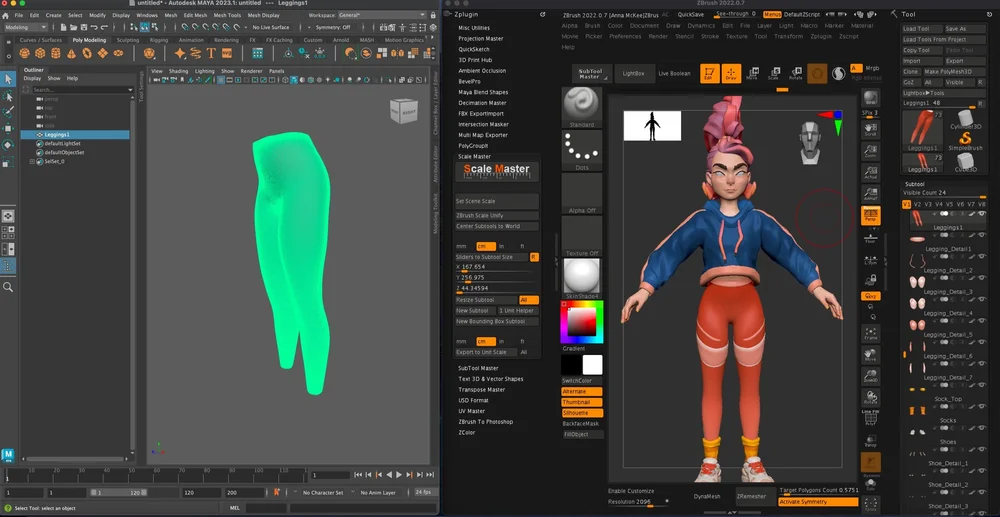The width and height of the screenshot is (1000, 517).
Task: Click the Set Scene Scale button
Action: pyautogui.click(x=497, y=201)
